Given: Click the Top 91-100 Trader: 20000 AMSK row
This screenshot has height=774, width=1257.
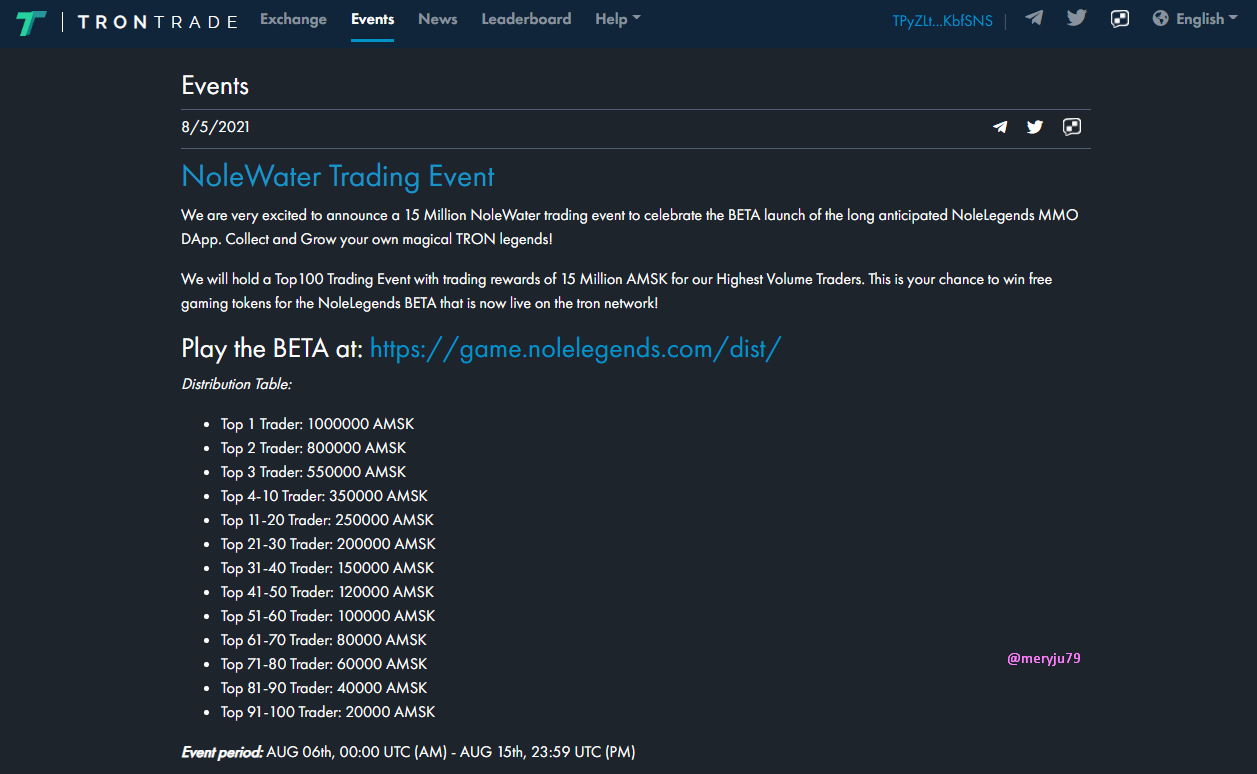Looking at the screenshot, I should pyautogui.click(x=328, y=712).
